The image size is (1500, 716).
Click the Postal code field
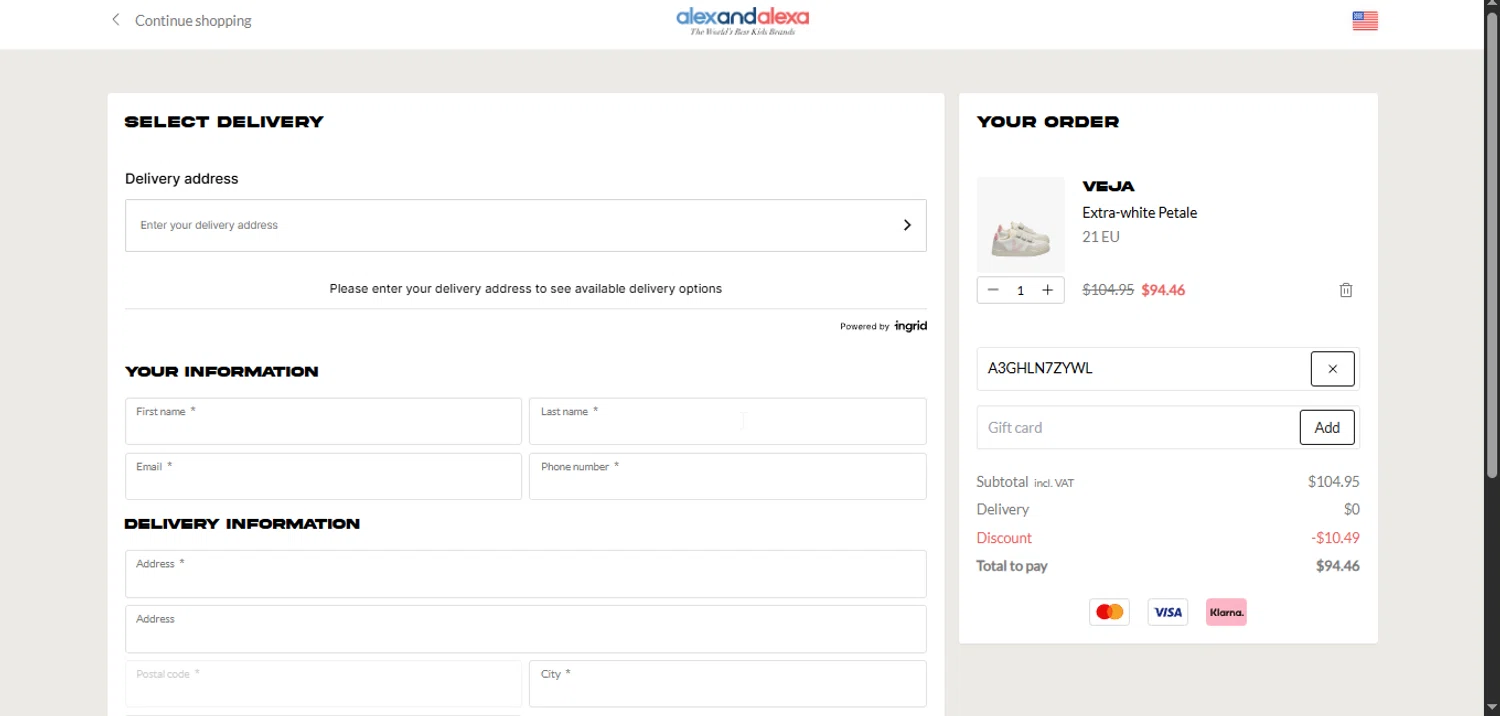coord(323,684)
